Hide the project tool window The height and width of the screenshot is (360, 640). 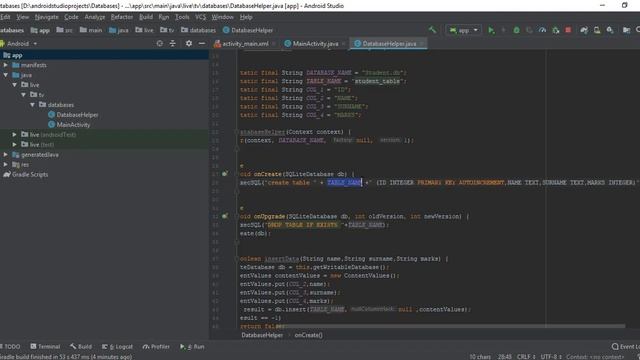[x=202, y=43]
